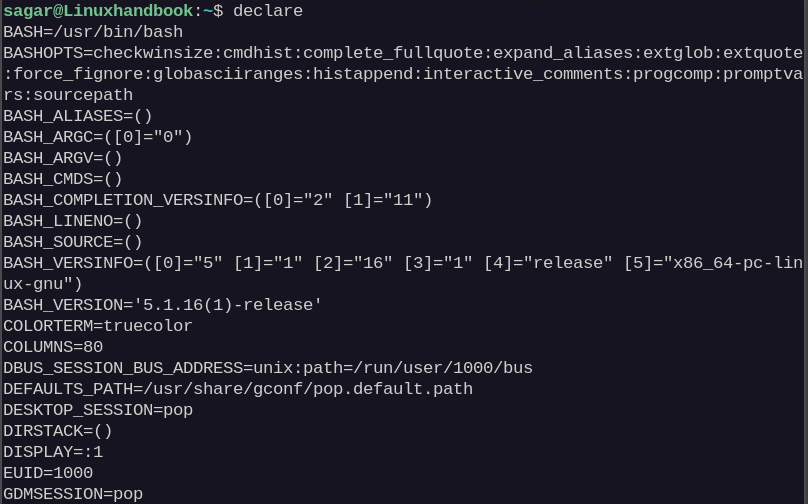Click the DBUS_SESSION_BUS_ADDRESS line
808x504 pixels.
[268, 368]
